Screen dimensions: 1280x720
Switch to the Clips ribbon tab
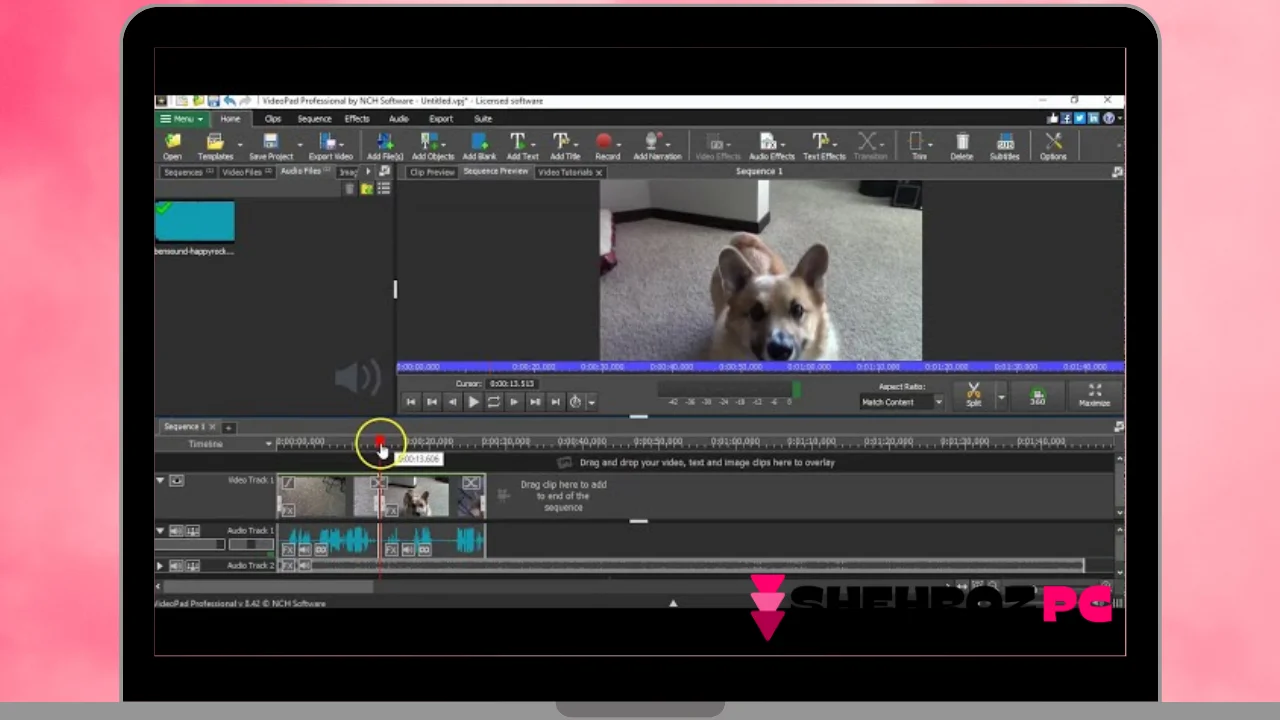(x=272, y=119)
